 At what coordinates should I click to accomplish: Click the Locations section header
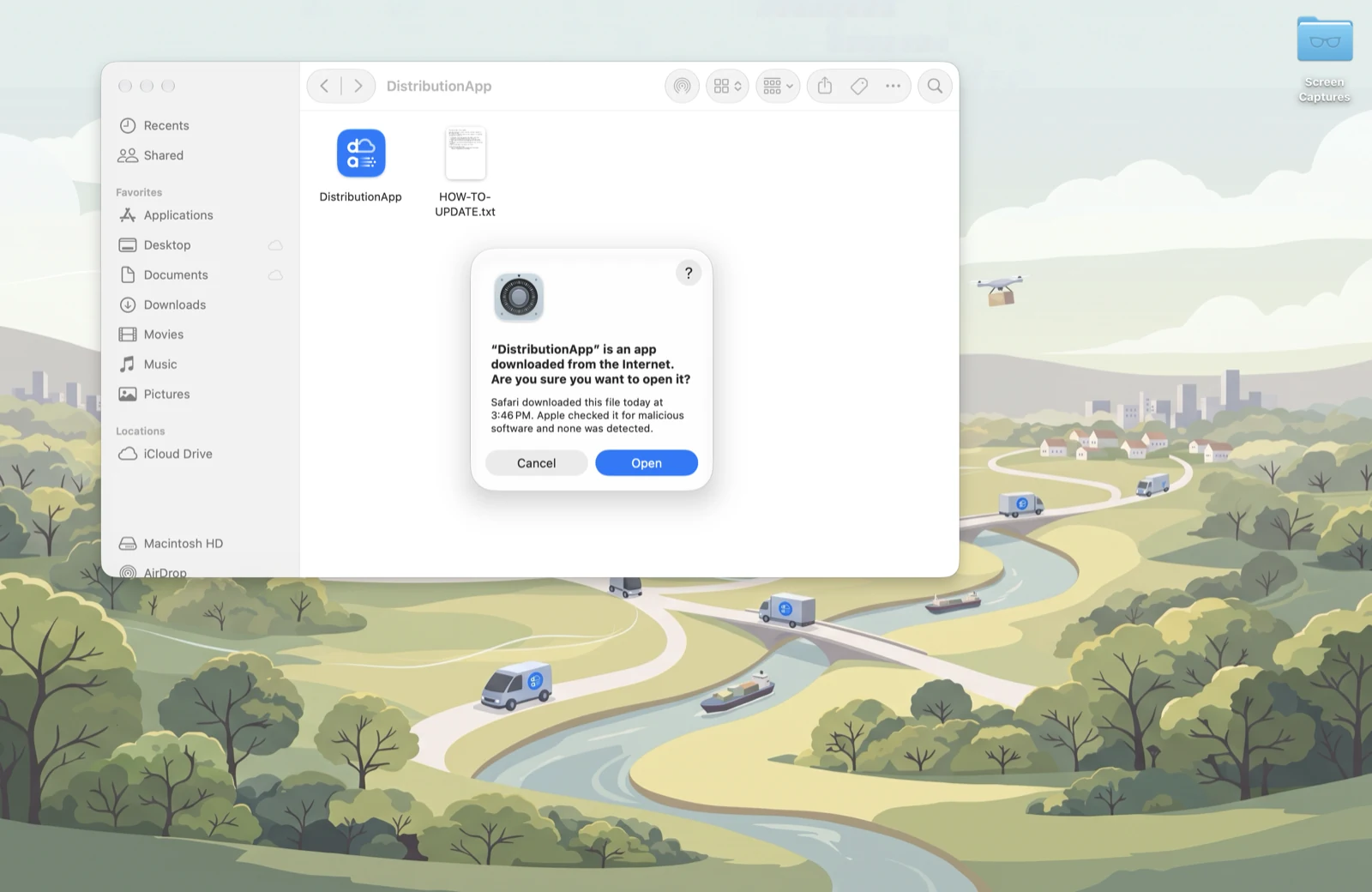coord(141,431)
